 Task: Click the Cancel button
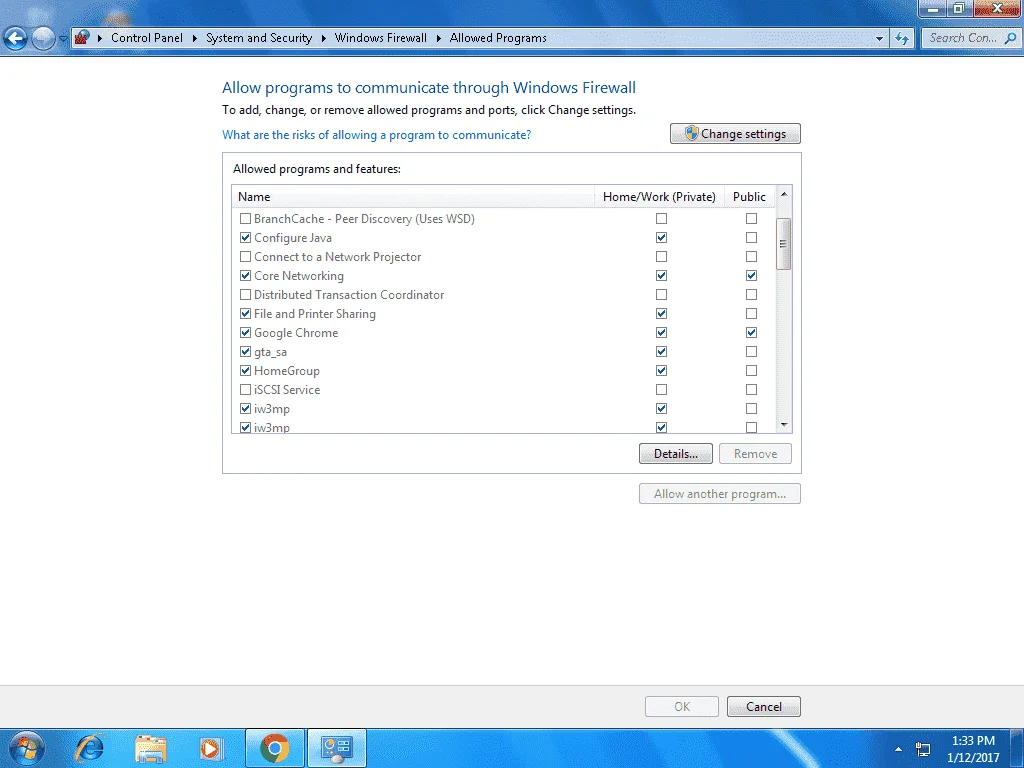point(763,707)
